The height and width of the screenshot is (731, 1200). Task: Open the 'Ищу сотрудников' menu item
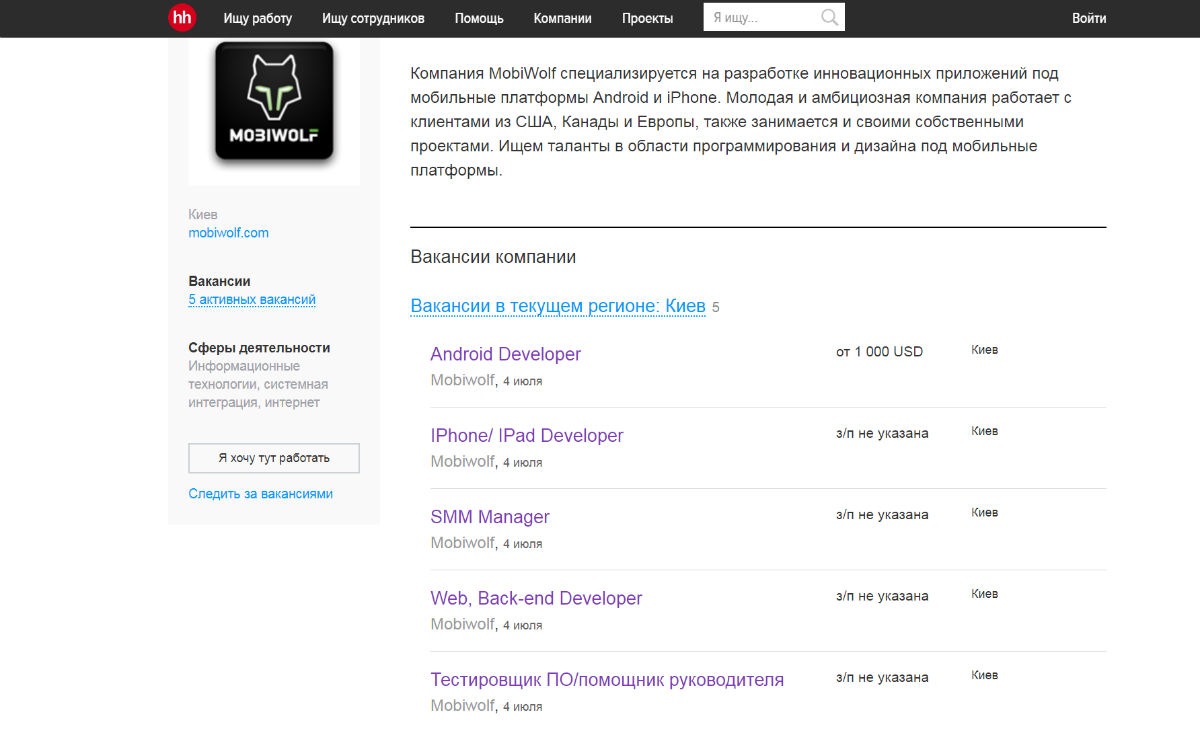(x=373, y=18)
